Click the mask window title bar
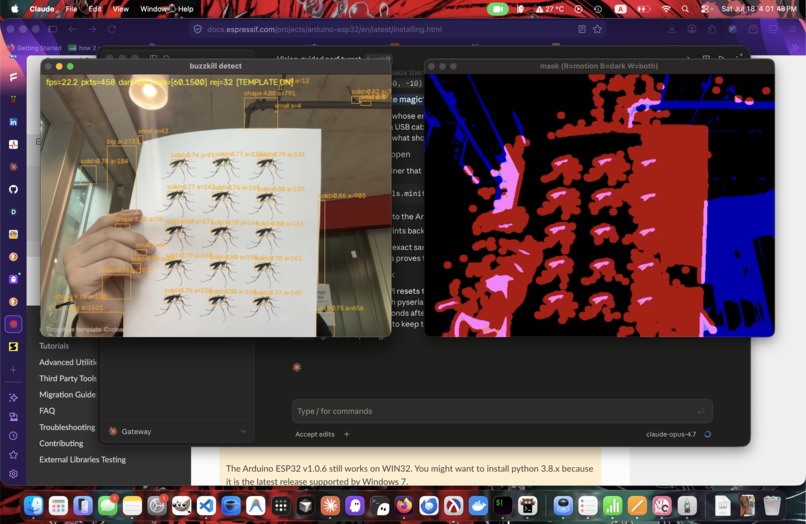This screenshot has height=524, width=806. tap(599, 66)
